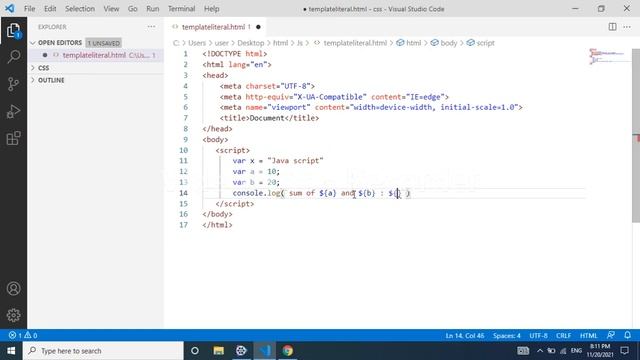Click the errors and warnings status indicator
Image resolution: width=640 pixels, height=360 pixels.
23,335
